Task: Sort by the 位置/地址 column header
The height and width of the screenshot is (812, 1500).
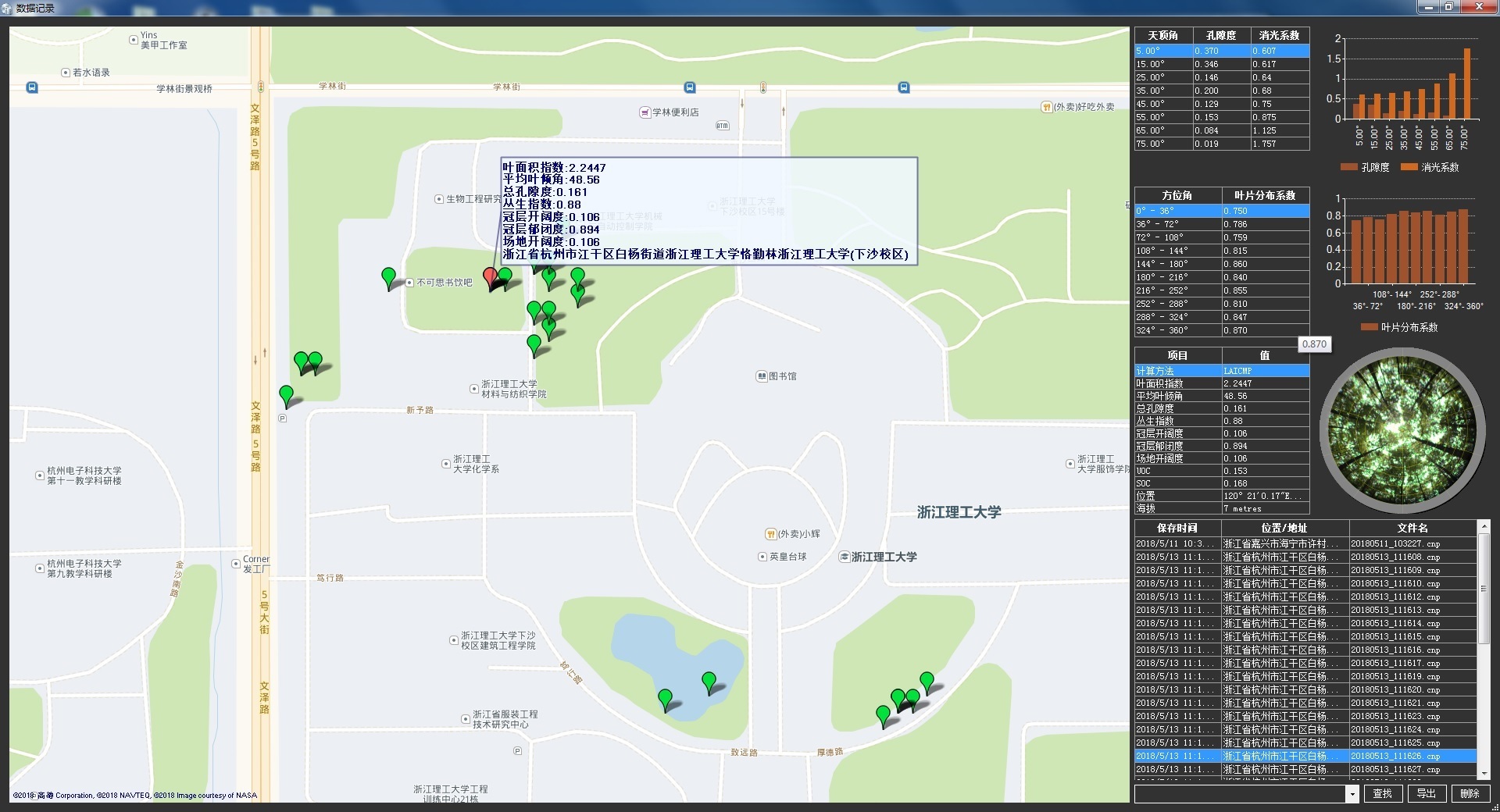Action: tap(1285, 528)
